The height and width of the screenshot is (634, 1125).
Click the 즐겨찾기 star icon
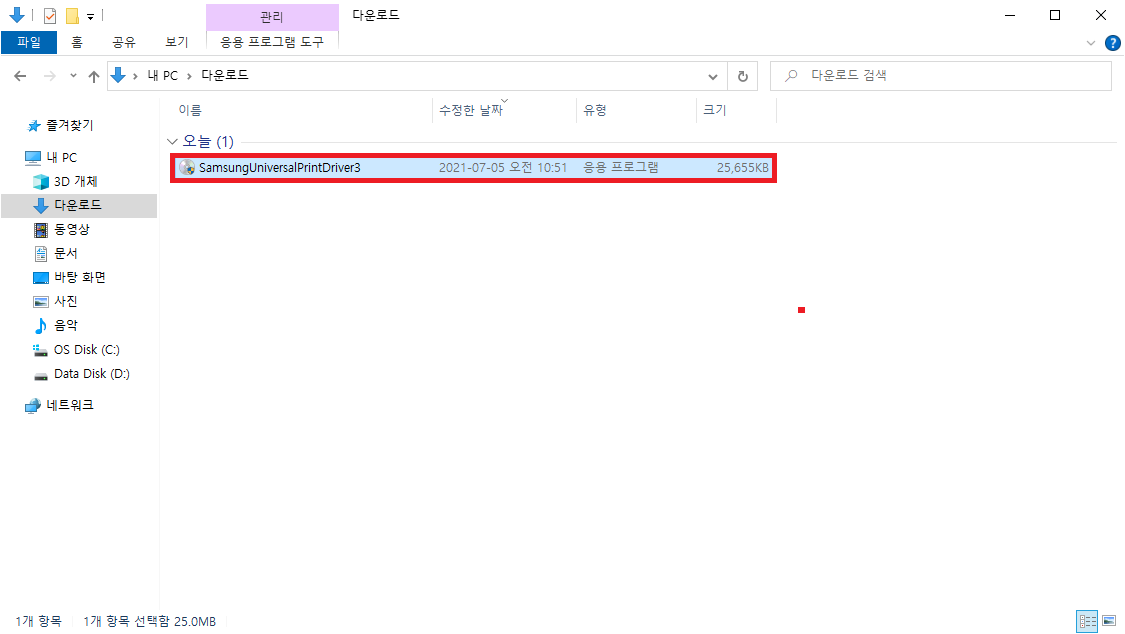pyautogui.click(x=34, y=126)
